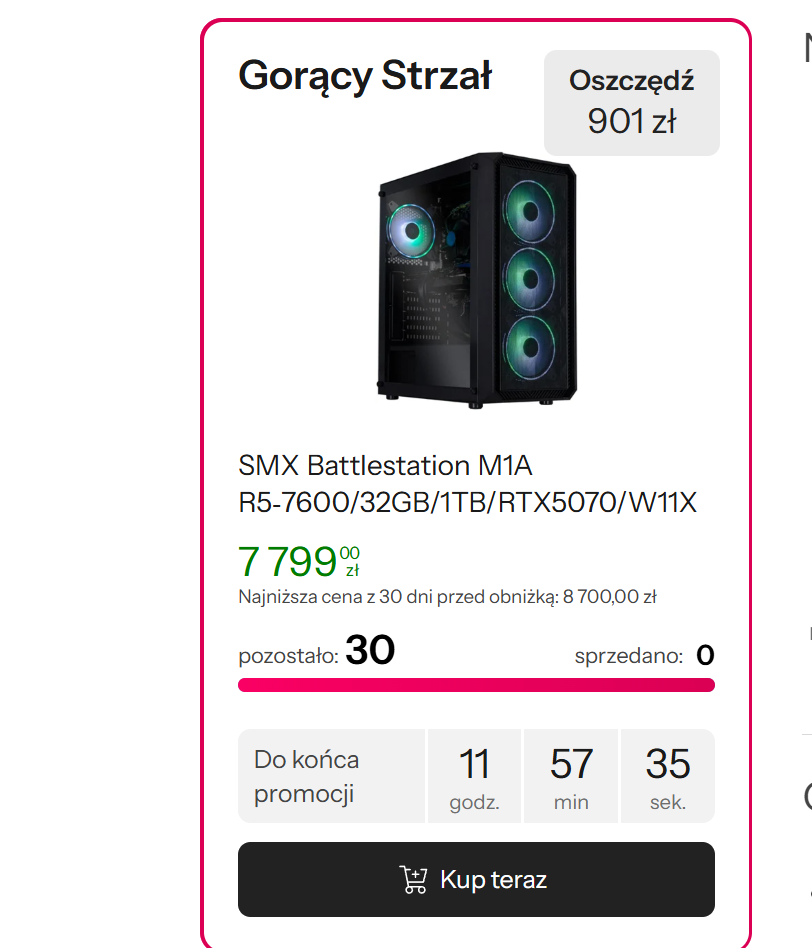Click the bottom front RGB fan in image
The image size is (812, 948).
[530, 347]
